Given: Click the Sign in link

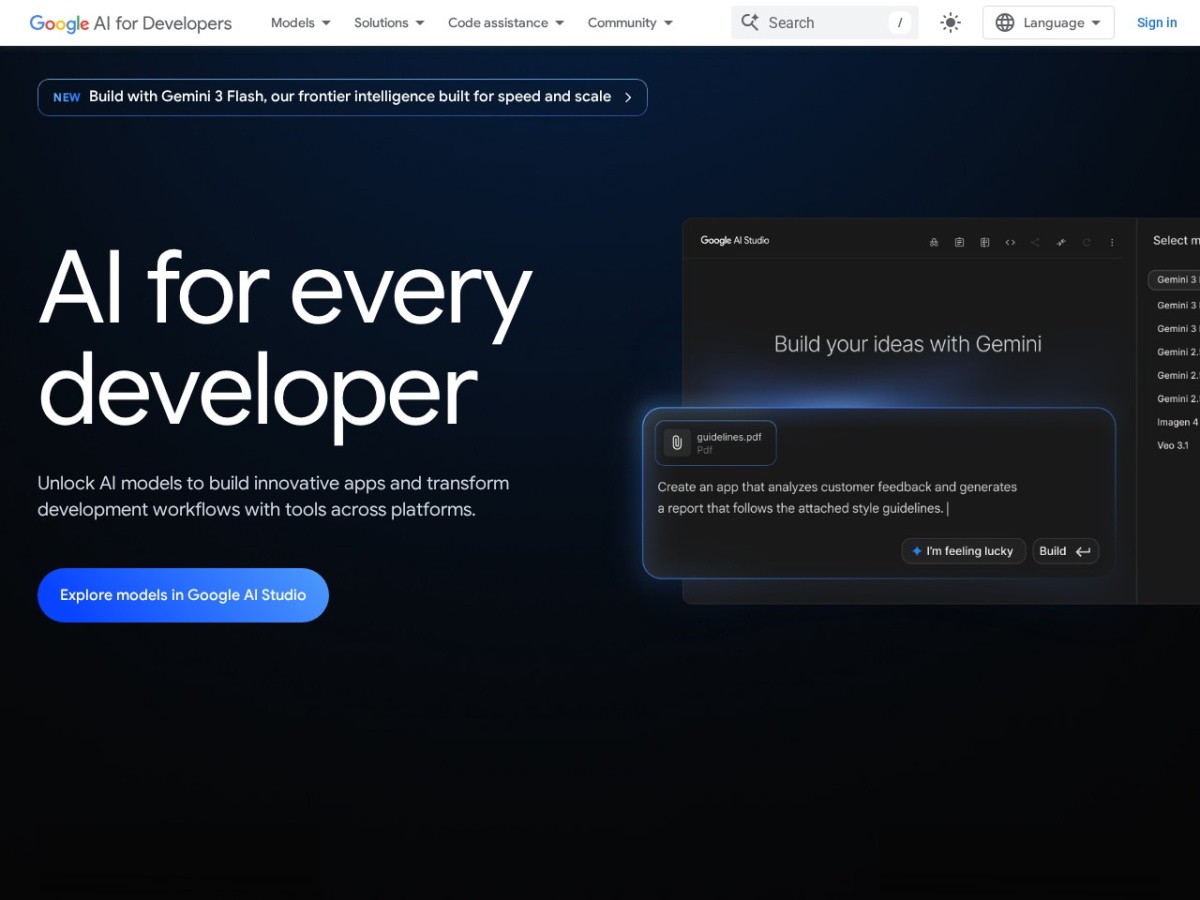Looking at the screenshot, I should 1156,22.
